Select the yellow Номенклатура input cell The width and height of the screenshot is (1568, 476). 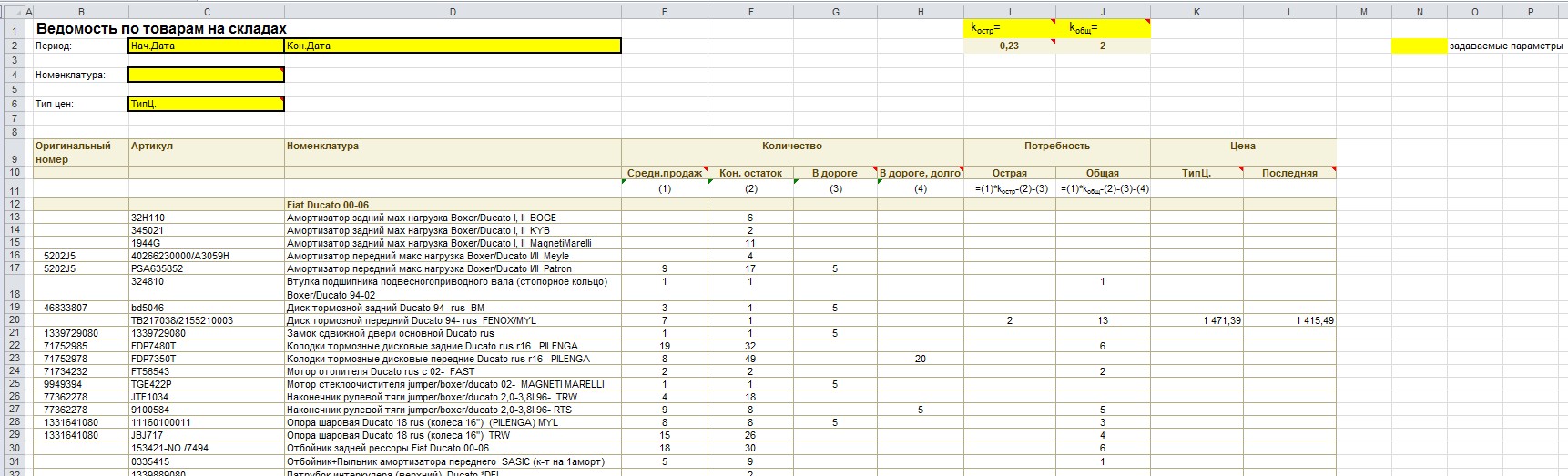click(x=207, y=75)
